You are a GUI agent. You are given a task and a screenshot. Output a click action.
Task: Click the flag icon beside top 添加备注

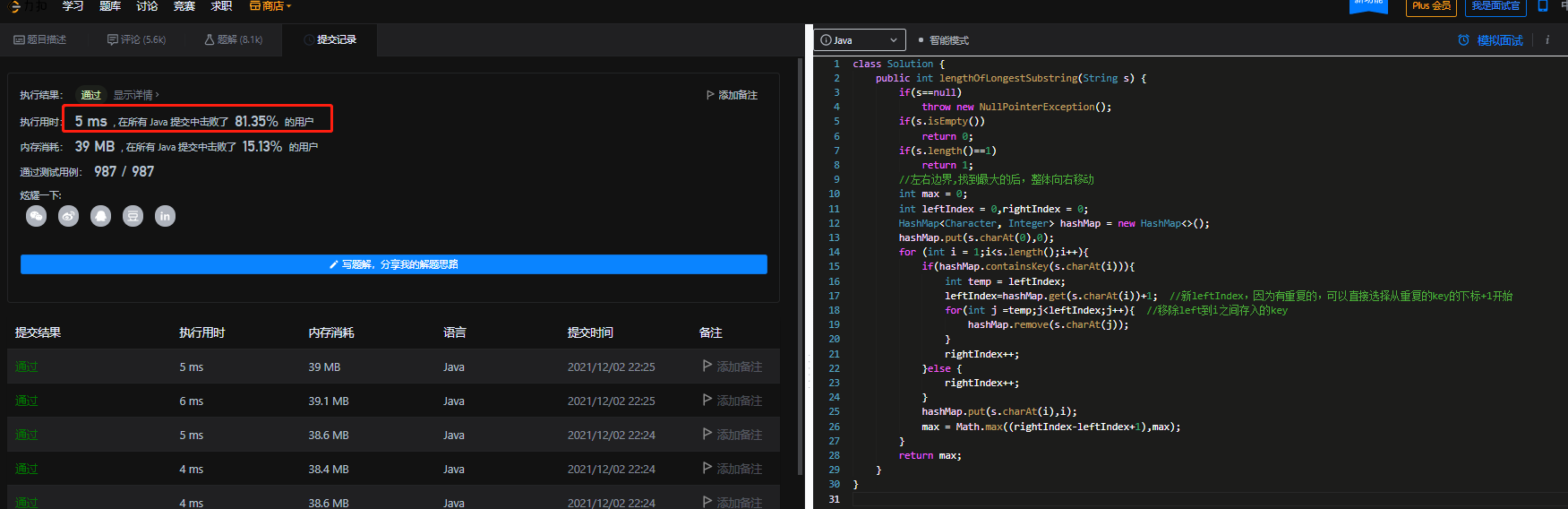coord(710,95)
